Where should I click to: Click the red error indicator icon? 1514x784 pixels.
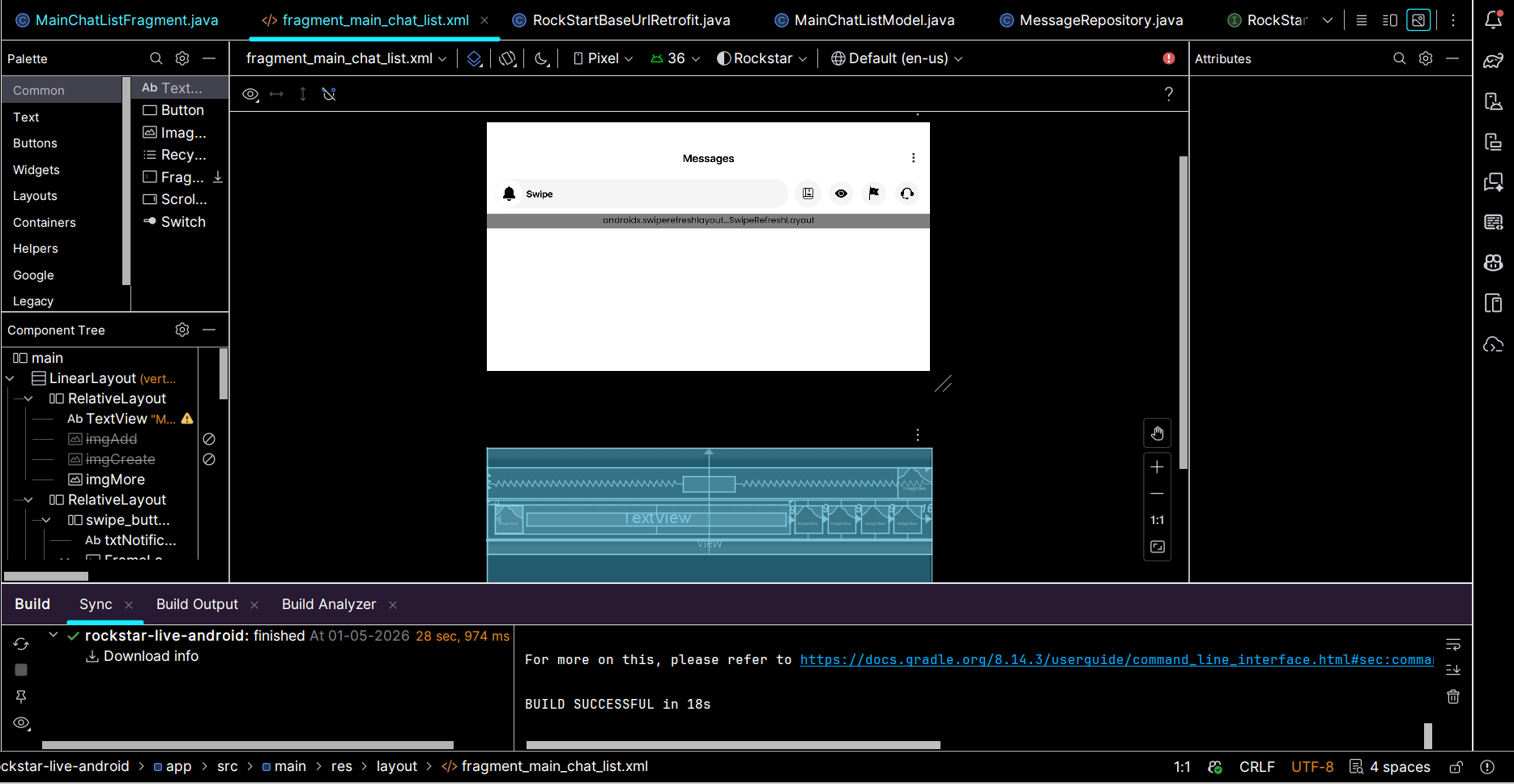(1169, 58)
